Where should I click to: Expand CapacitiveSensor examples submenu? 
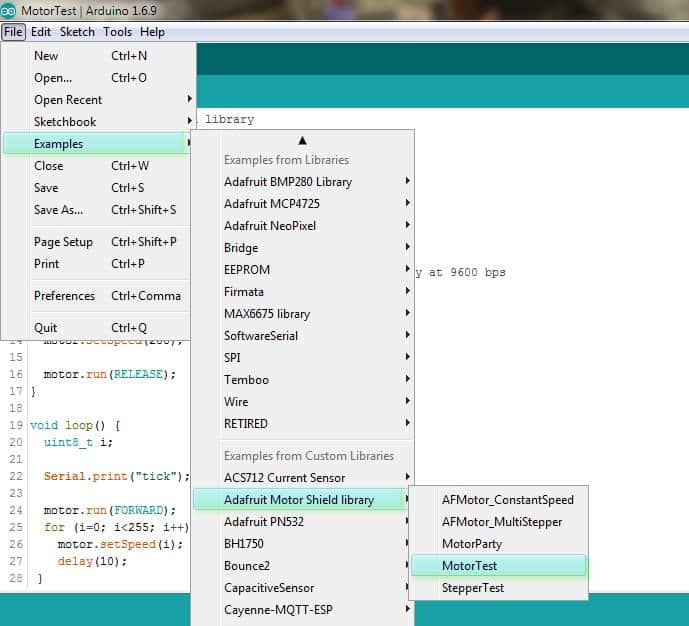[301, 587]
